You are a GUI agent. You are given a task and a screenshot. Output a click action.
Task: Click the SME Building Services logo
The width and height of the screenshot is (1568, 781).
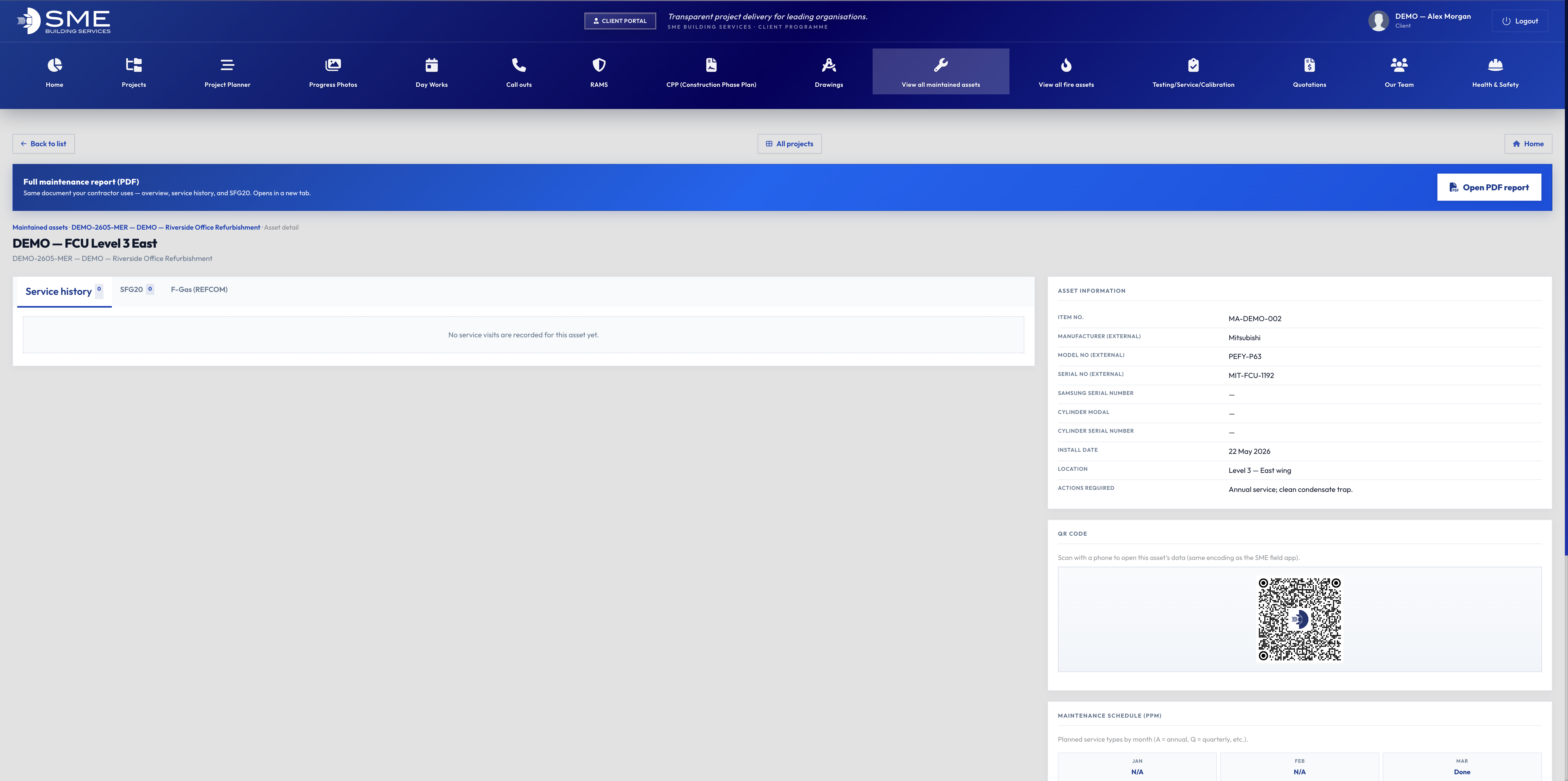(x=64, y=21)
